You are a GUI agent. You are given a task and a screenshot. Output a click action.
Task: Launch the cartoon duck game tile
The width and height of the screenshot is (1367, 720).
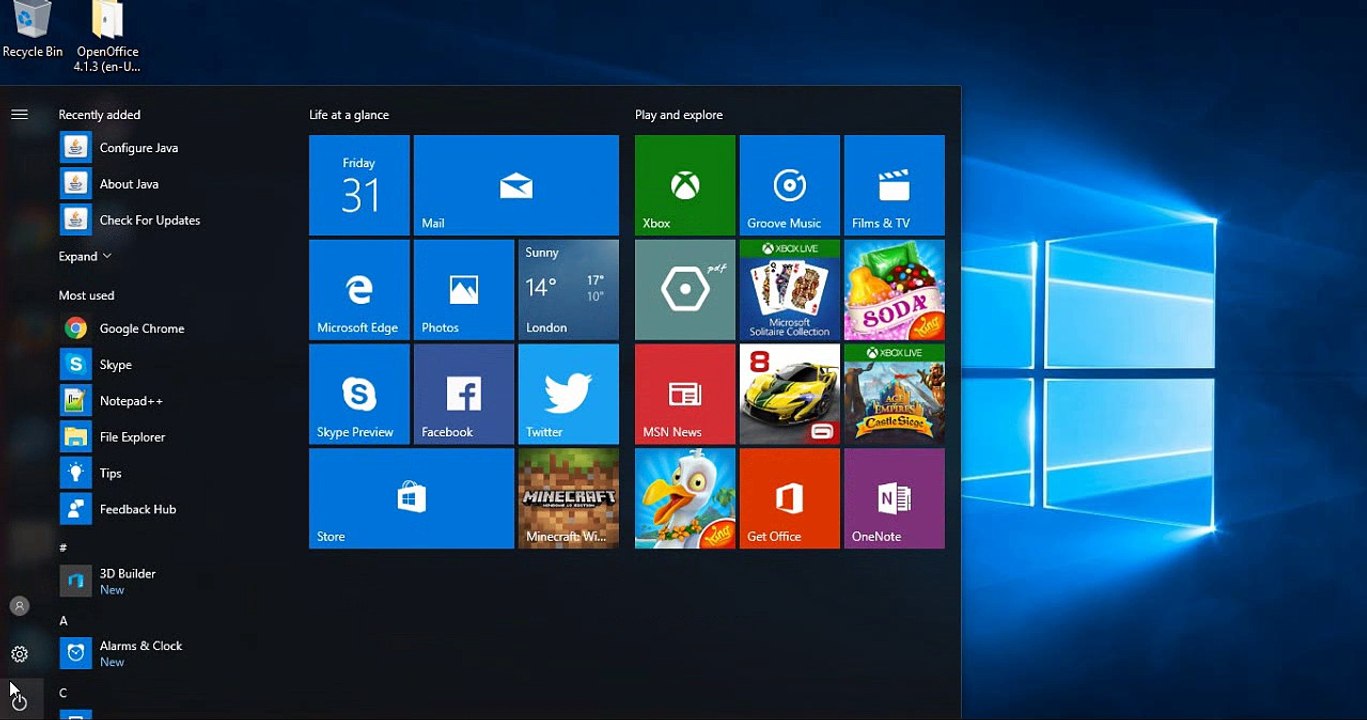coord(685,498)
